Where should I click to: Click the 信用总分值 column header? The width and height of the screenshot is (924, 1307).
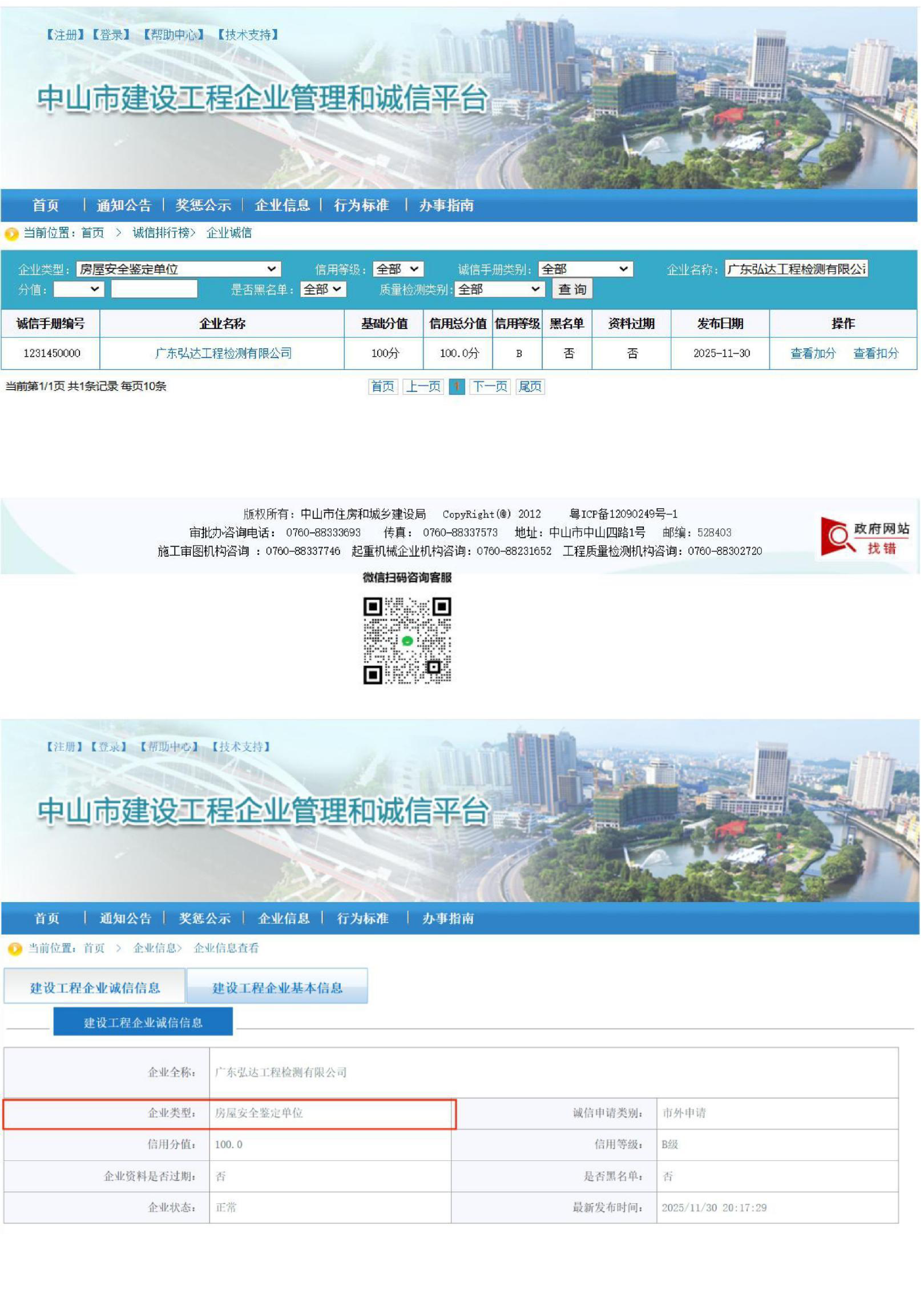point(458,324)
